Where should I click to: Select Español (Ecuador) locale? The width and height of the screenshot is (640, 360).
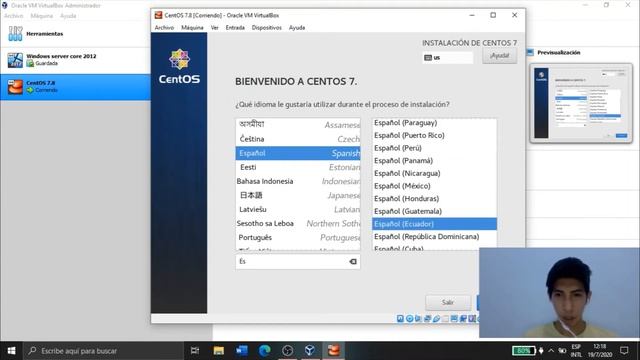pos(434,224)
